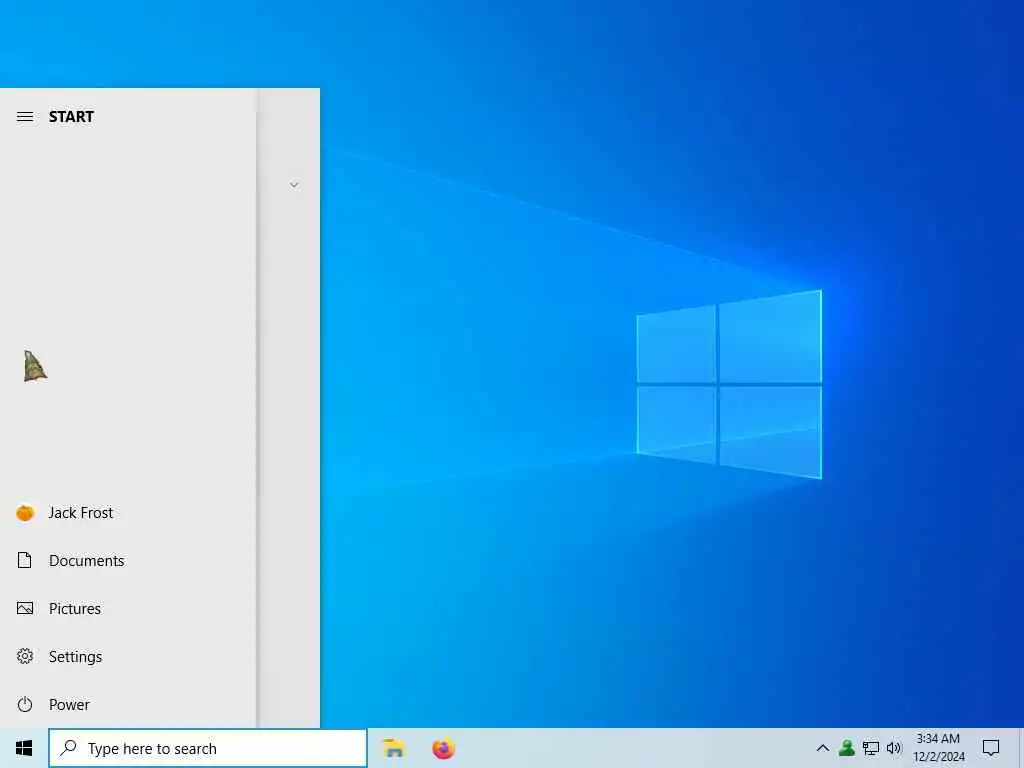Click the small brown pointed app icon

pos(35,366)
